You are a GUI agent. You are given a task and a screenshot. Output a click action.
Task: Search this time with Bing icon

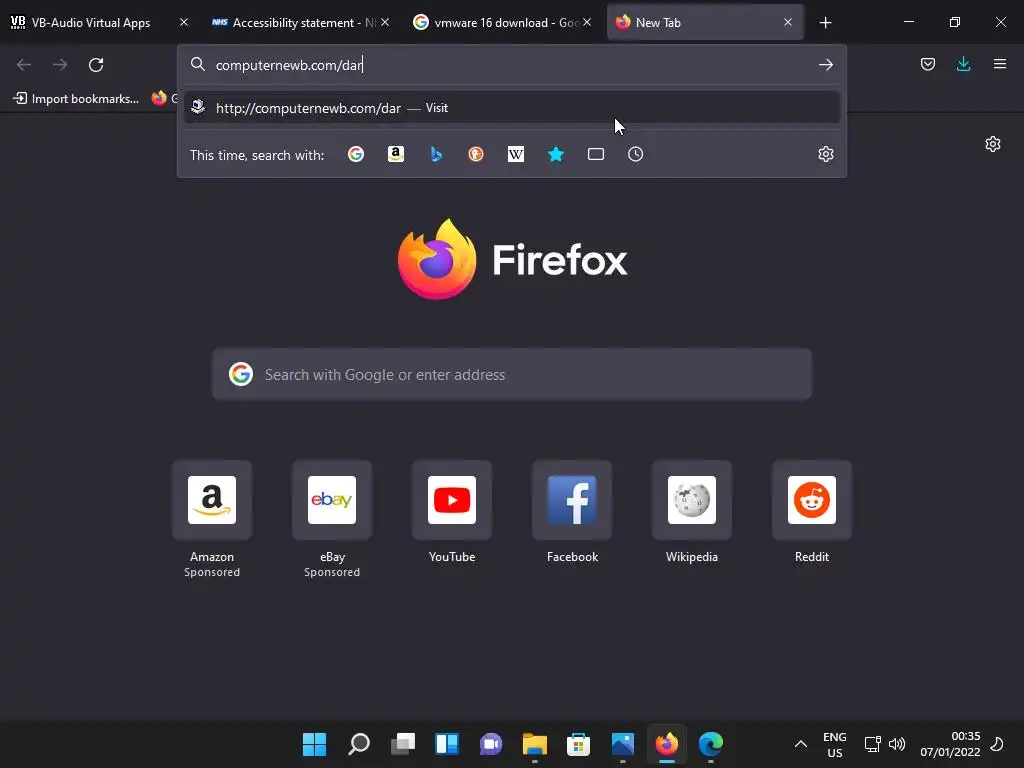click(436, 154)
